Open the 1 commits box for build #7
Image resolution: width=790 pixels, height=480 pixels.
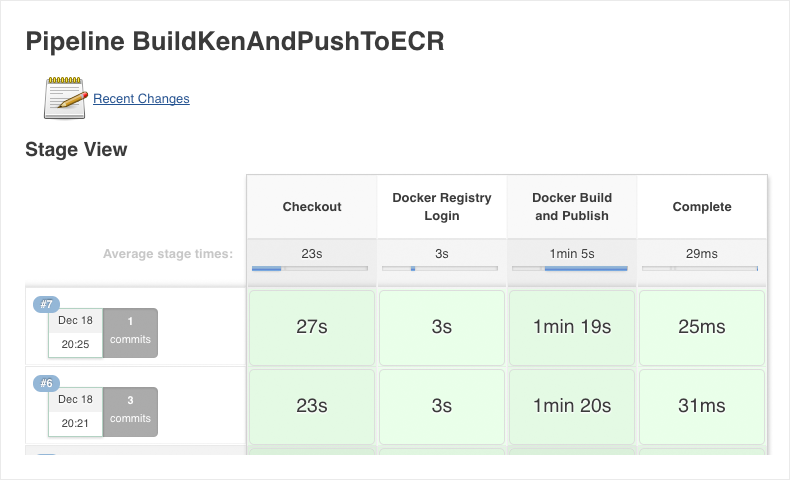[130, 333]
